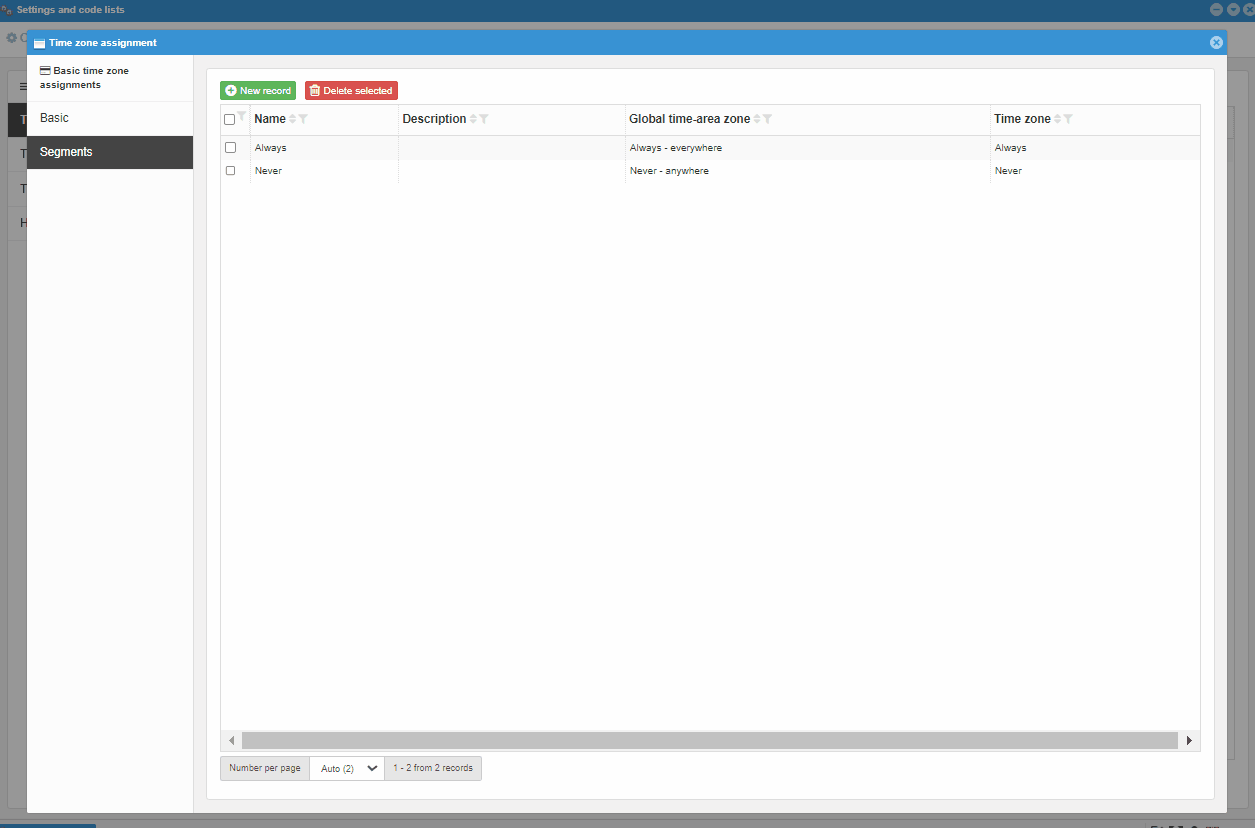
Task: Sort records by the Description column
Action: 473,119
